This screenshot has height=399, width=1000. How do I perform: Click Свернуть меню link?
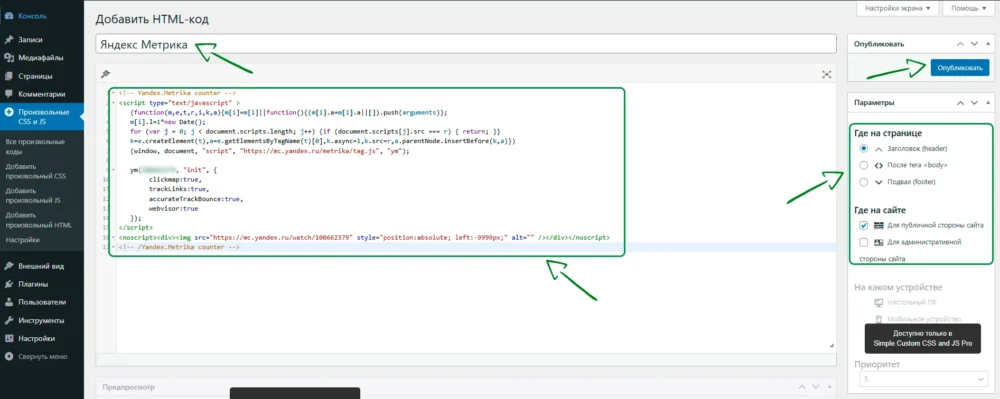[x=43, y=356]
